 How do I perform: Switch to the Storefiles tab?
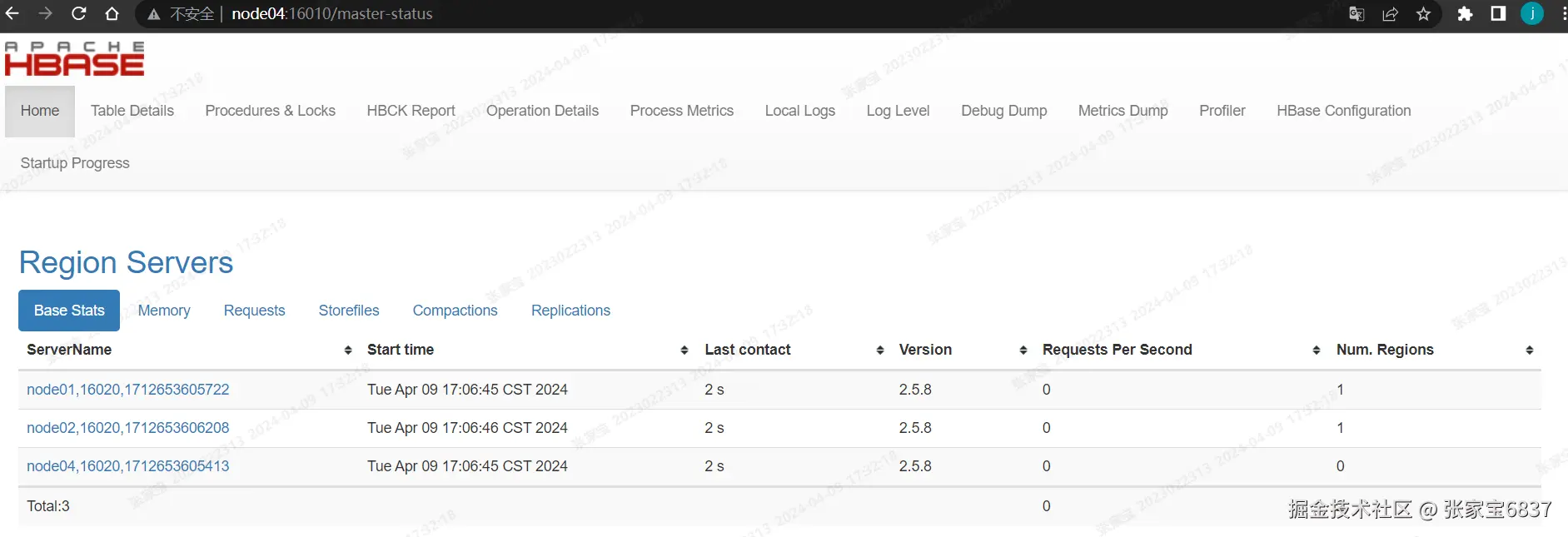(349, 311)
